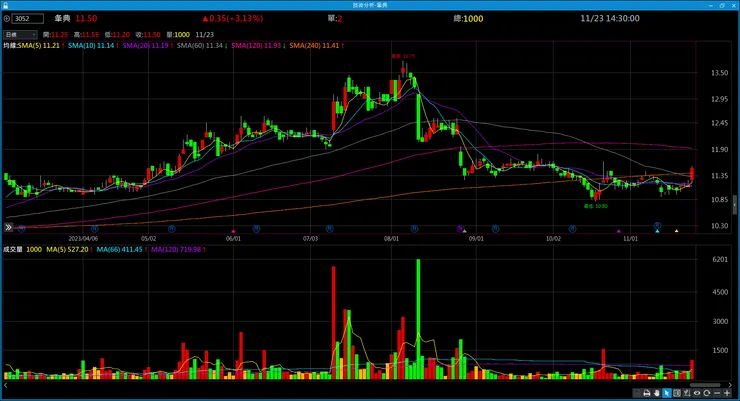Zoom in with the plus icon

(x=727, y=393)
